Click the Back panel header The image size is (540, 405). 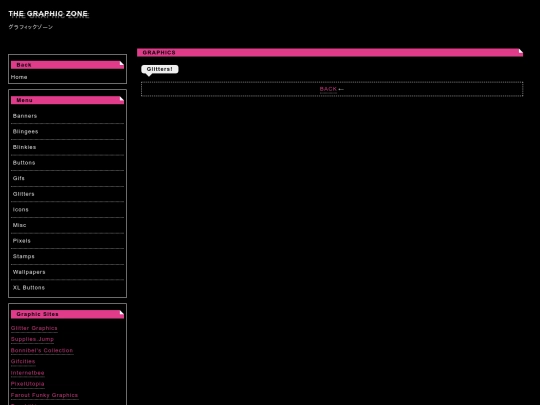(68, 65)
